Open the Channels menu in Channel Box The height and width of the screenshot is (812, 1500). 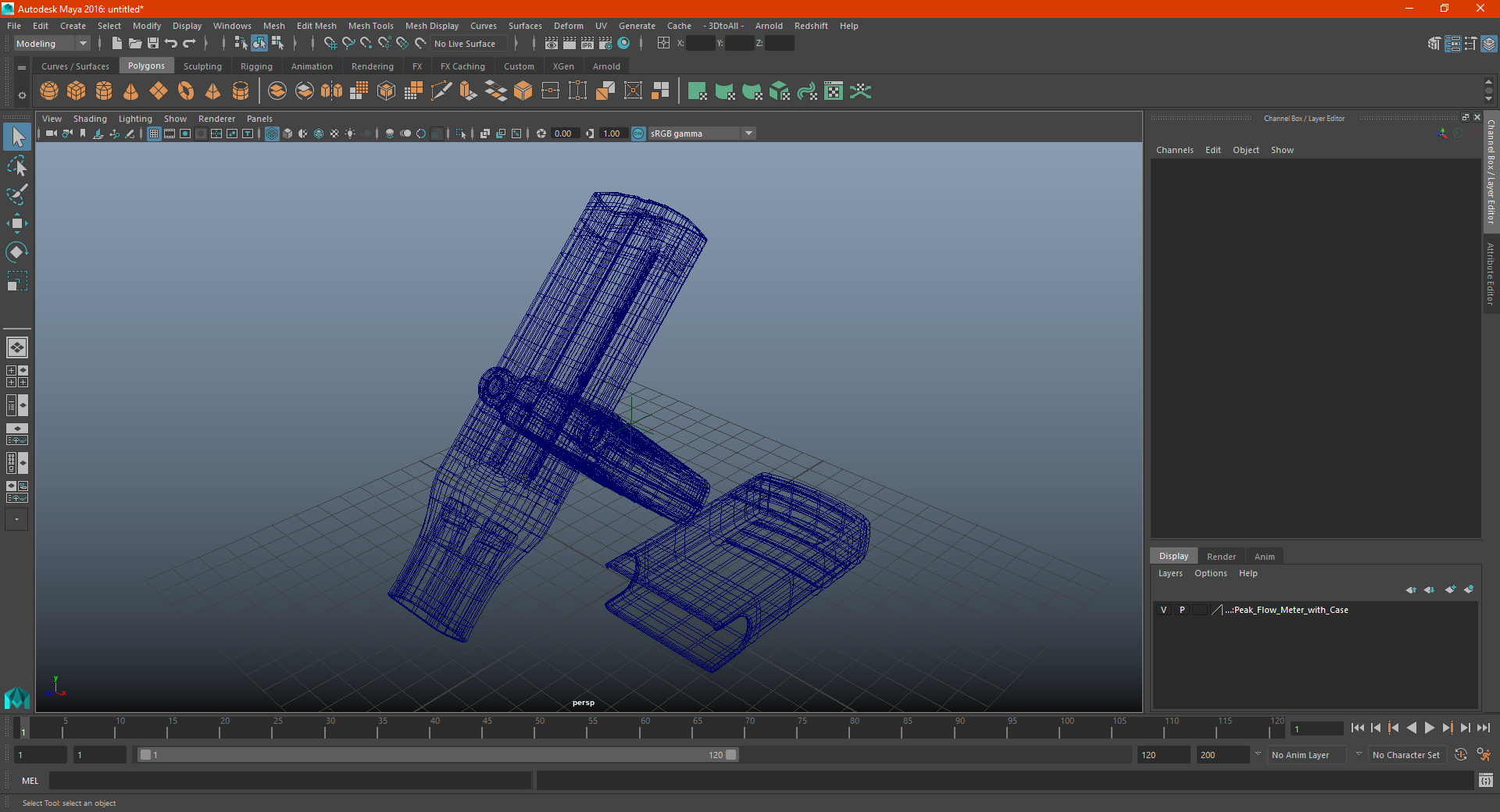pyautogui.click(x=1174, y=150)
